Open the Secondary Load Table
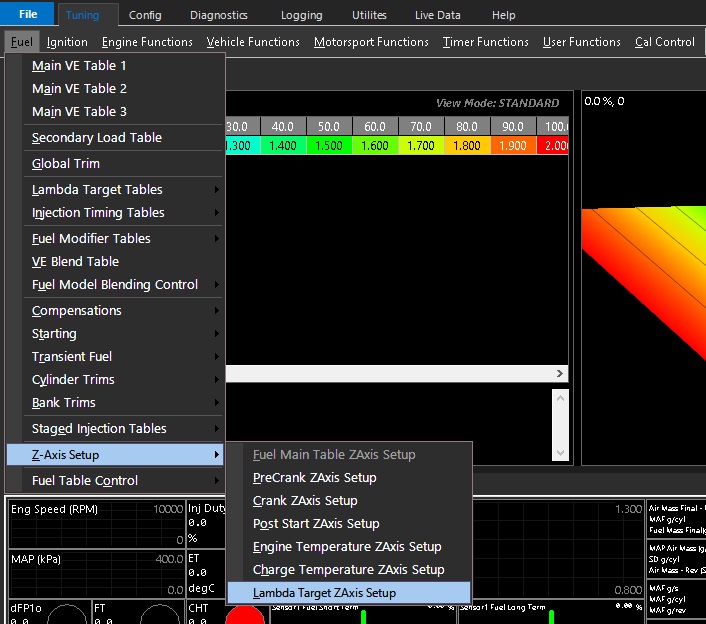The width and height of the screenshot is (706, 624). pyautogui.click(x=96, y=138)
